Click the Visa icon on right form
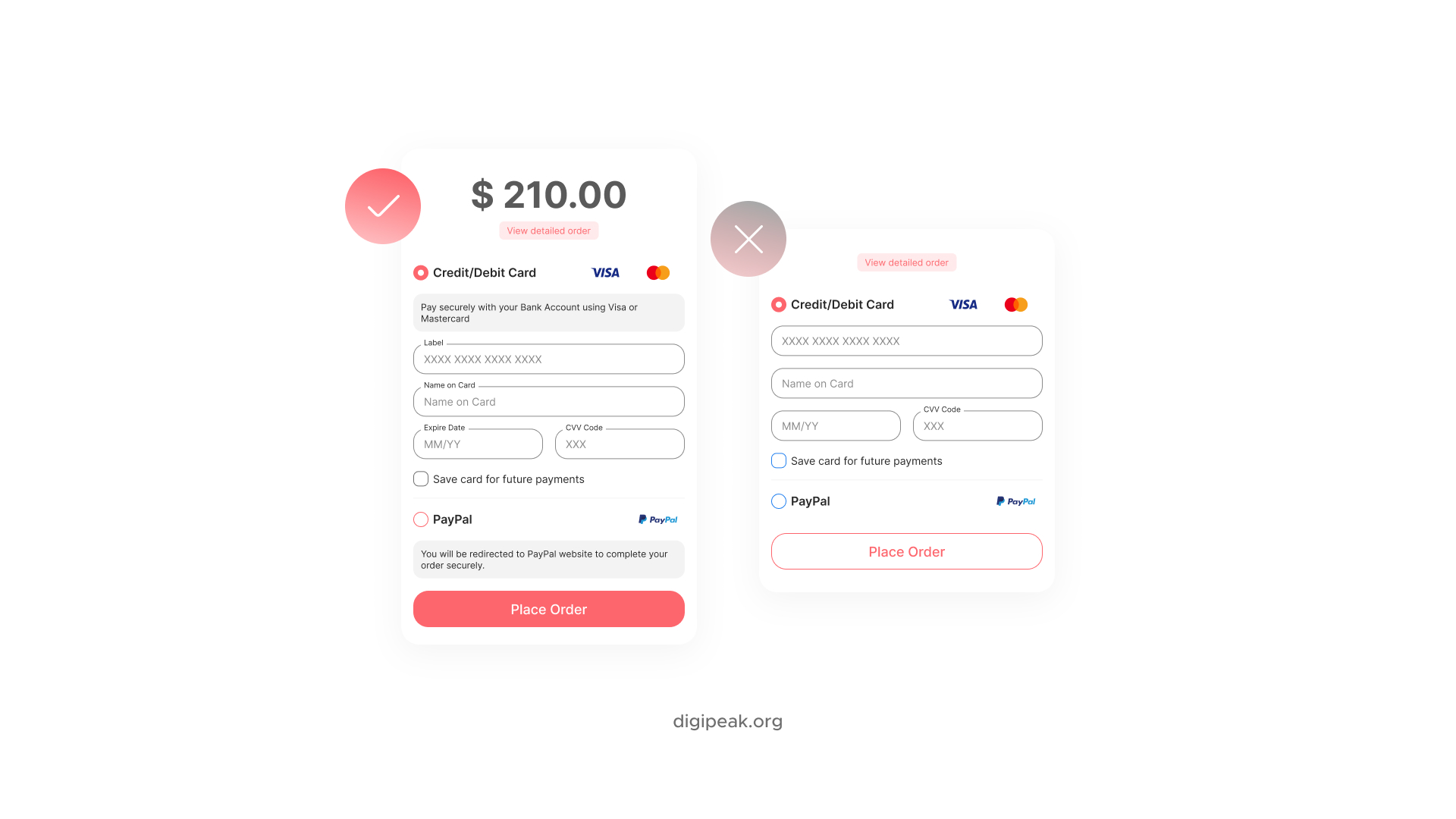 (962, 305)
